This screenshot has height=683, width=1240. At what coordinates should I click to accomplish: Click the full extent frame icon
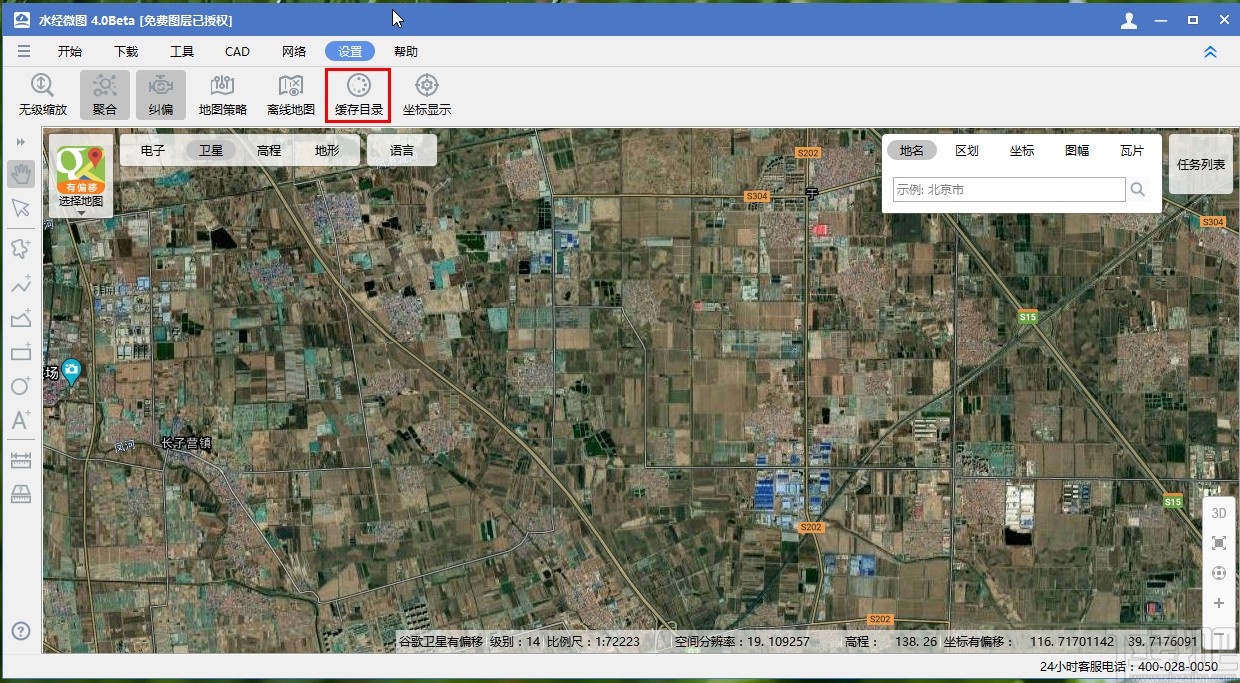tap(1219, 543)
